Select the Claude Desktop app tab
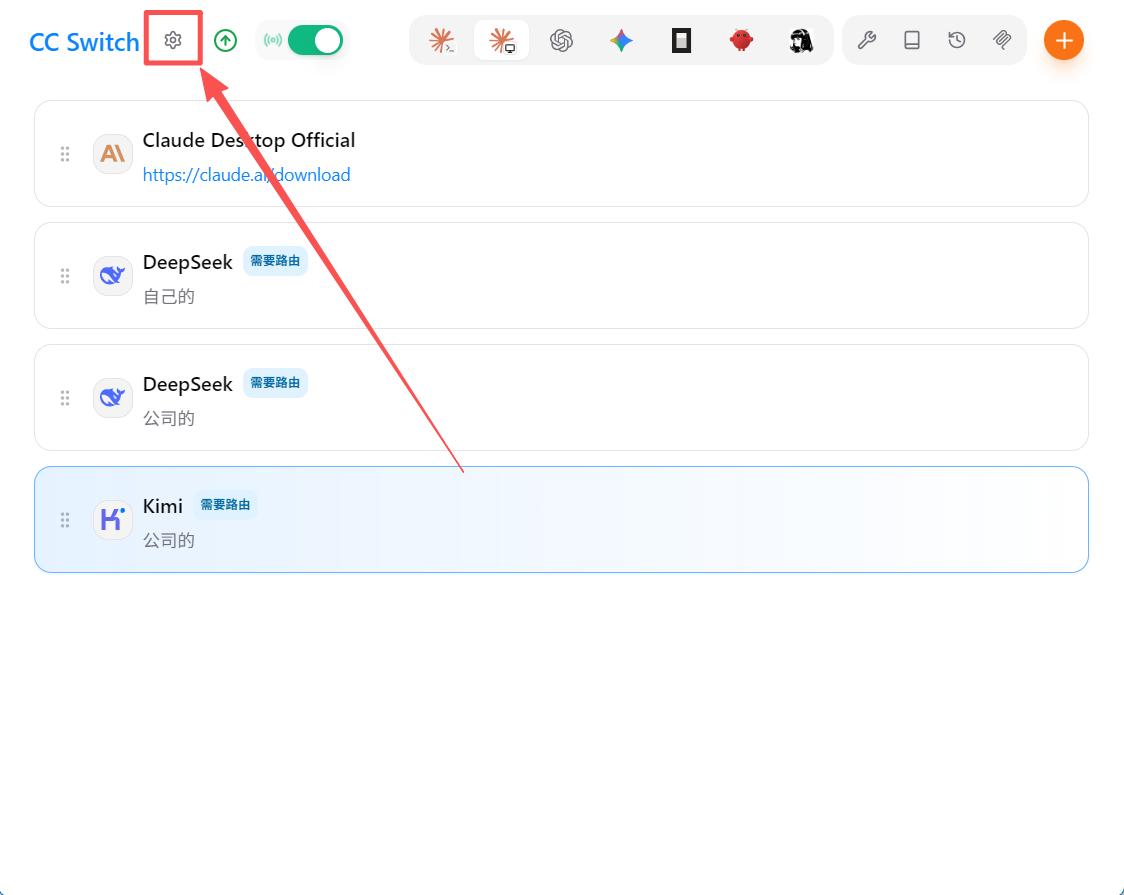The image size is (1124, 895). pyautogui.click(x=502, y=40)
